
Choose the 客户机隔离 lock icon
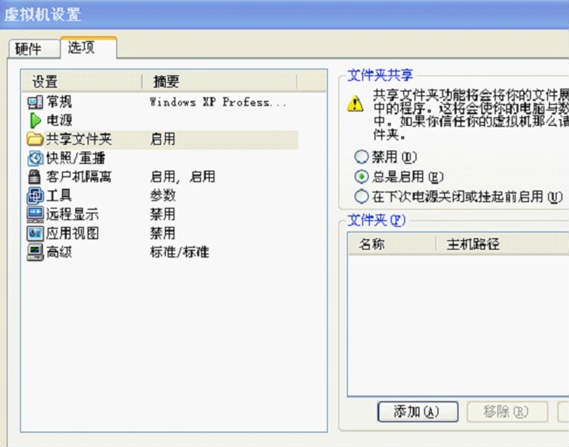point(34,177)
